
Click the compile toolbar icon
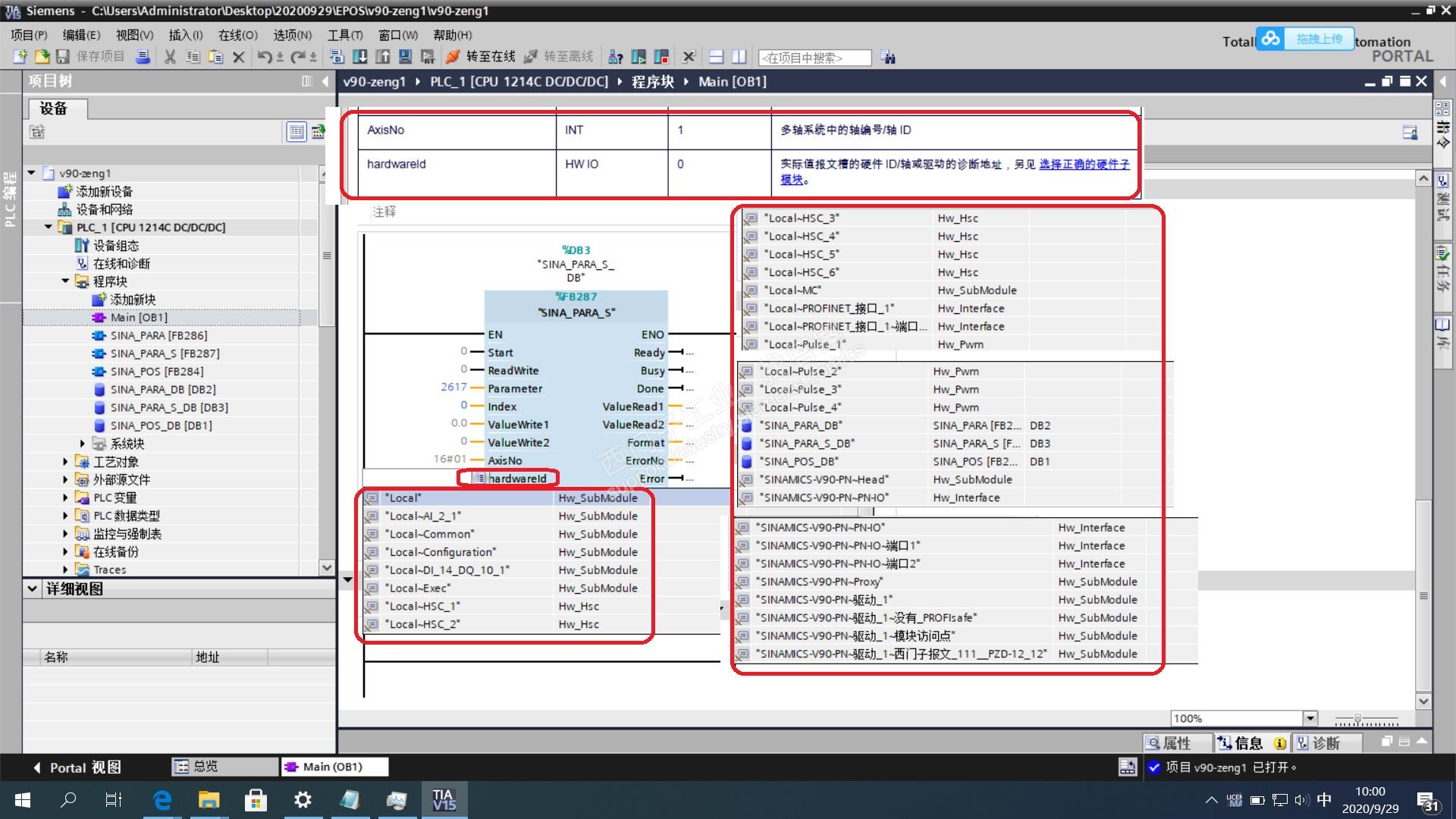click(x=337, y=57)
